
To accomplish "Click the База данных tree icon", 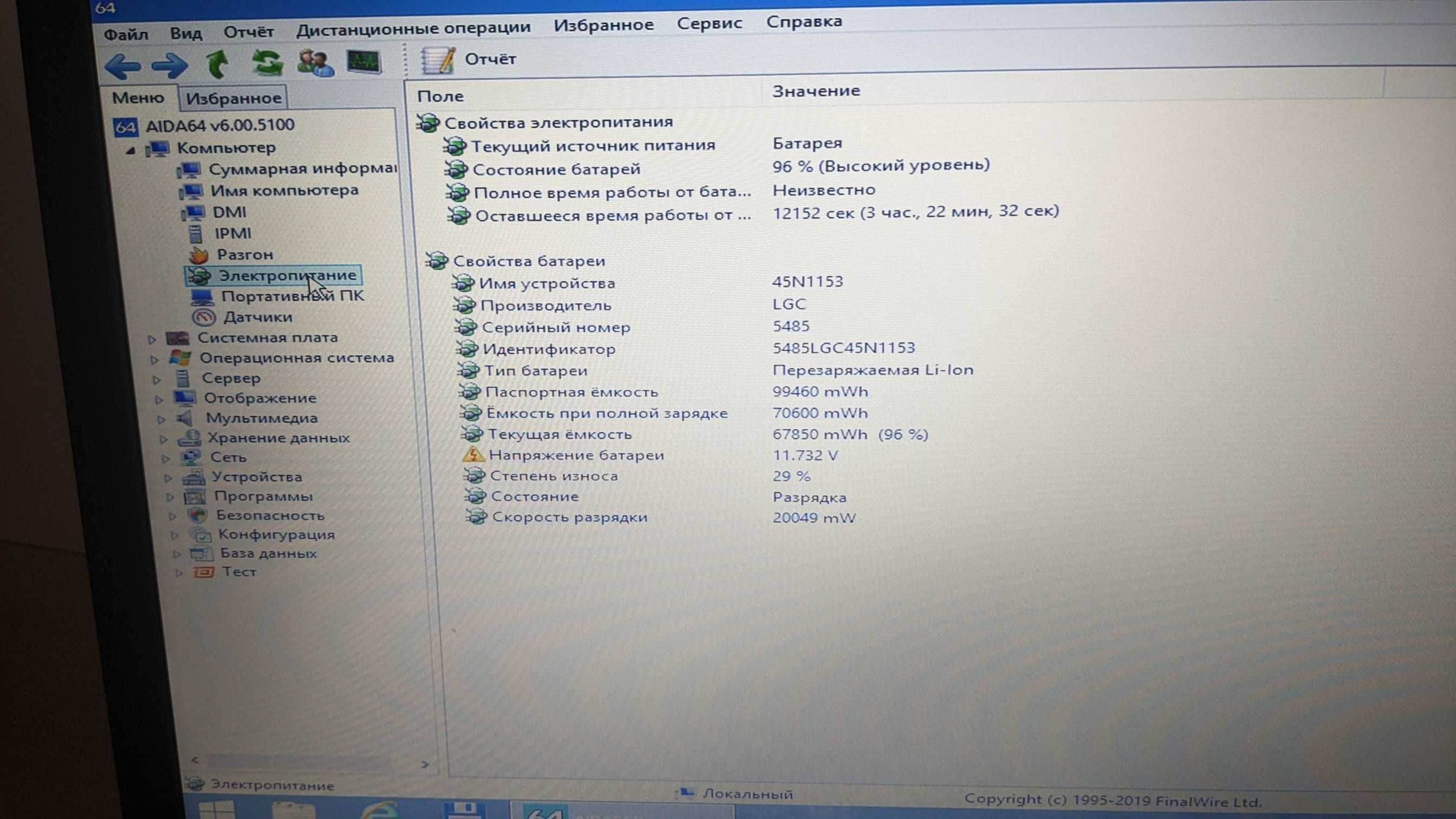I will (x=202, y=554).
